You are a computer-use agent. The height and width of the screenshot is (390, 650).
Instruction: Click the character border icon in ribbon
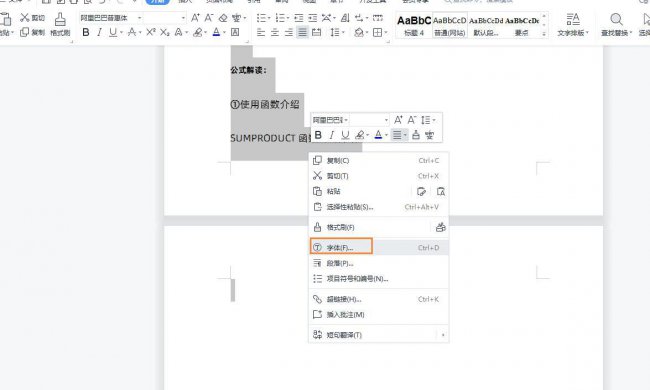point(235,32)
